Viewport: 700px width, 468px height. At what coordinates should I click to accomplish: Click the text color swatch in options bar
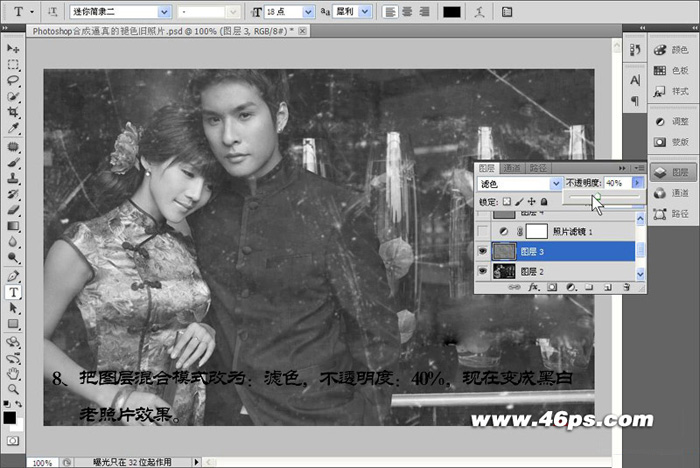(452, 11)
